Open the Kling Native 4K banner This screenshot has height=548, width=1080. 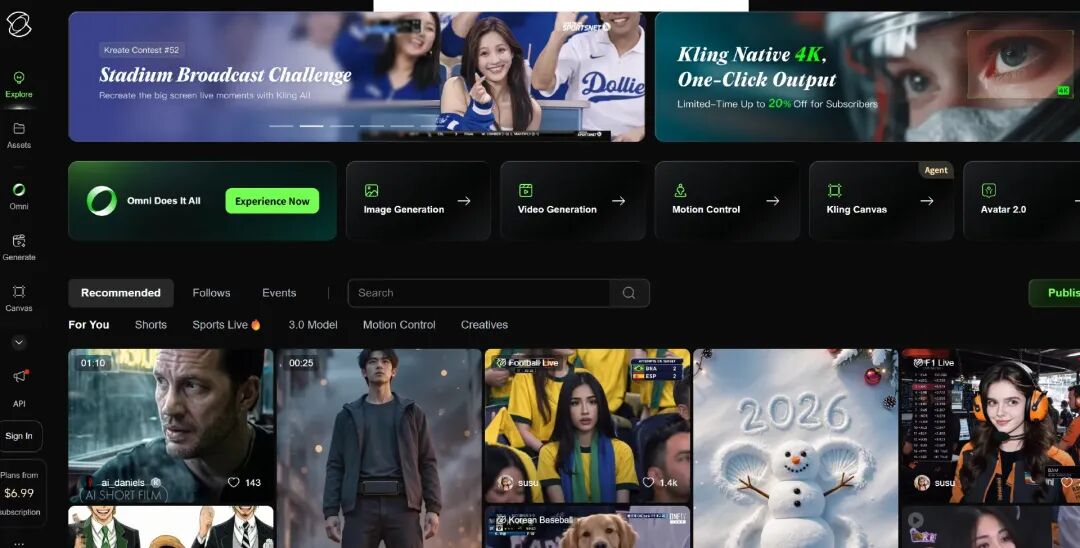[867, 76]
